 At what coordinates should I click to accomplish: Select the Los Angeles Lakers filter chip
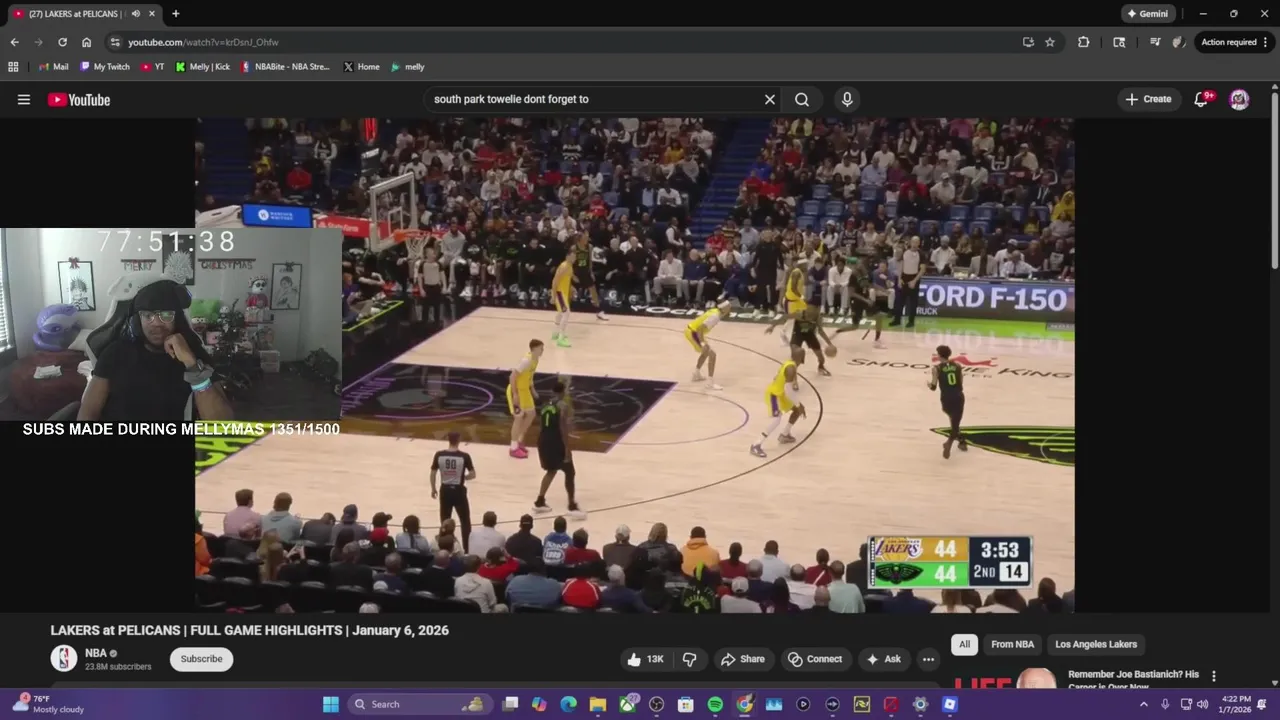[1096, 644]
